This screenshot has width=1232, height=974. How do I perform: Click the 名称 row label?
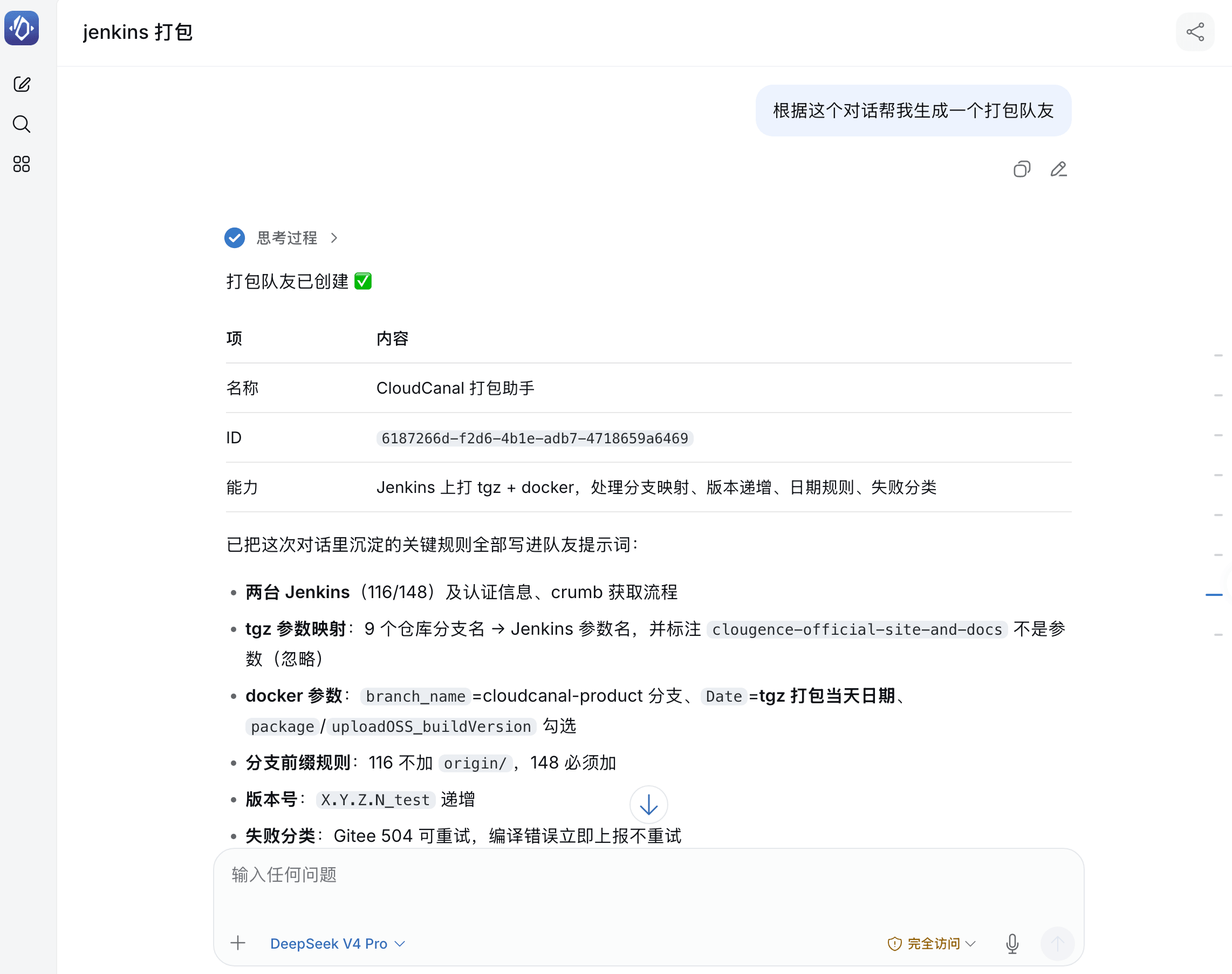pyautogui.click(x=242, y=388)
